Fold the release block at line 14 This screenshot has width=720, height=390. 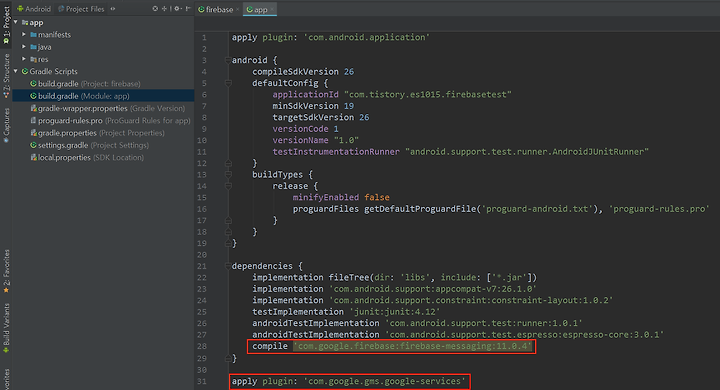tap(228, 186)
